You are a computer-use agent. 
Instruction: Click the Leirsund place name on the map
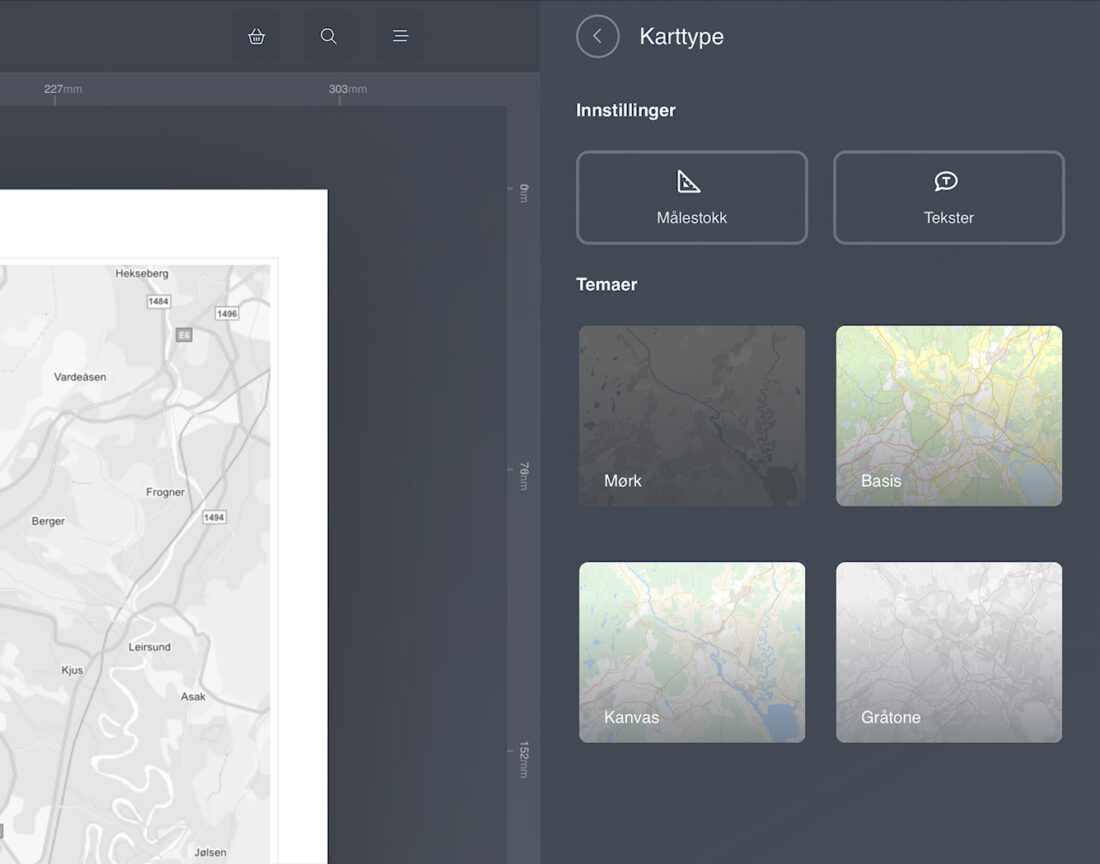(149, 647)
